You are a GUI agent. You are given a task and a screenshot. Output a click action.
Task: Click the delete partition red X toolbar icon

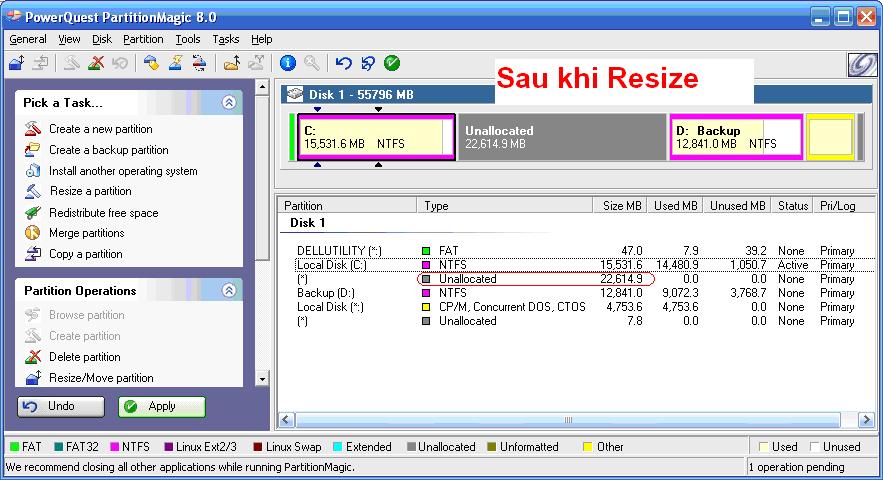click(x=96, y=63)
